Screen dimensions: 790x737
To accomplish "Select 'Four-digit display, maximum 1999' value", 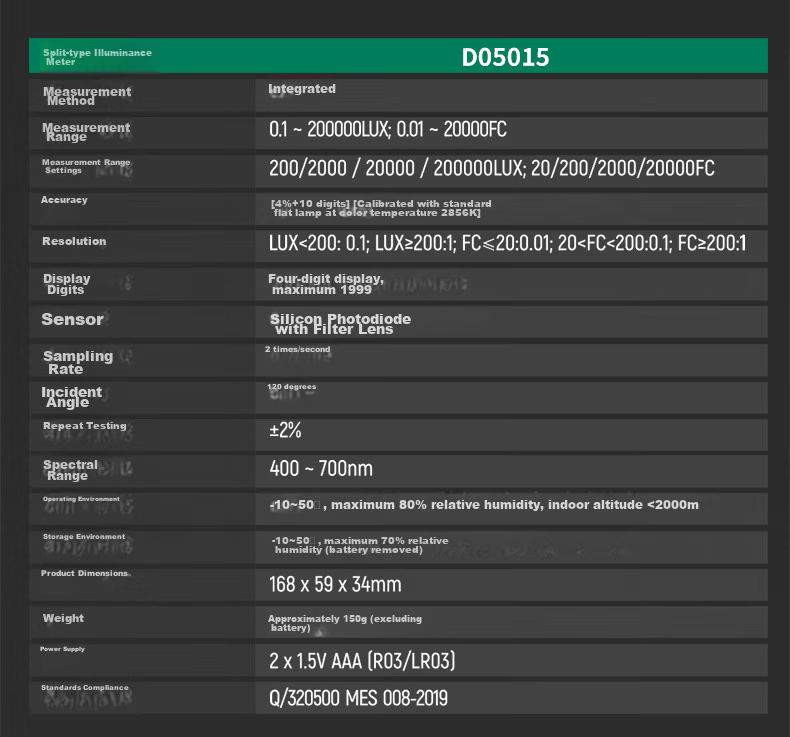I will coord(326,284).
